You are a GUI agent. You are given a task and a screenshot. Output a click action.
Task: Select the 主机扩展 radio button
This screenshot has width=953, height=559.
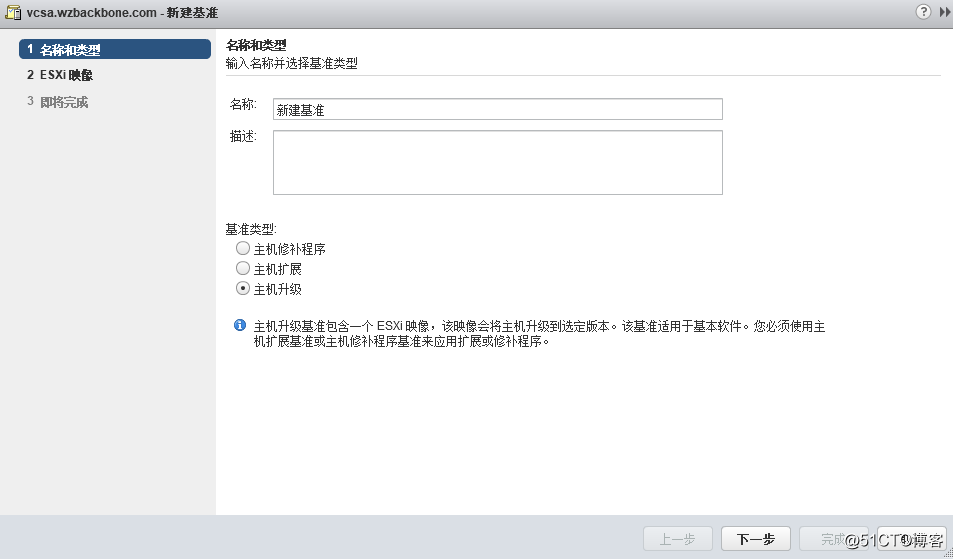coord(243,268)
